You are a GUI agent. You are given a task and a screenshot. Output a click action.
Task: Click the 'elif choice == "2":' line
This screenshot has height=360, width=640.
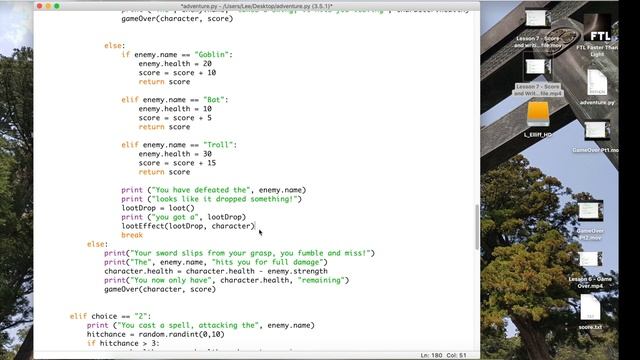(110, 316)
